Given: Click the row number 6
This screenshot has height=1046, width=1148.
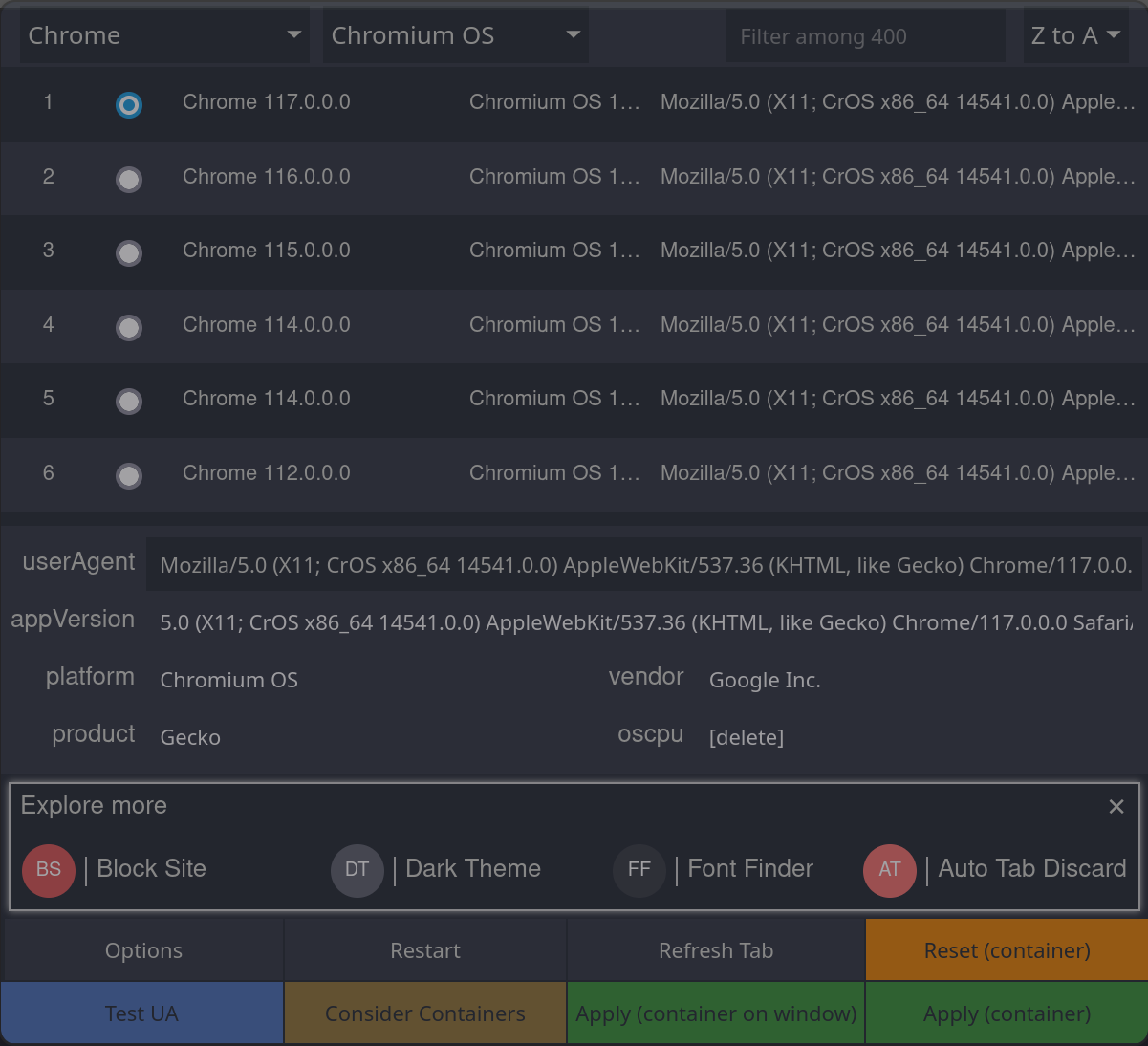Looking at the screenshot, I should (x=49, y=473).
